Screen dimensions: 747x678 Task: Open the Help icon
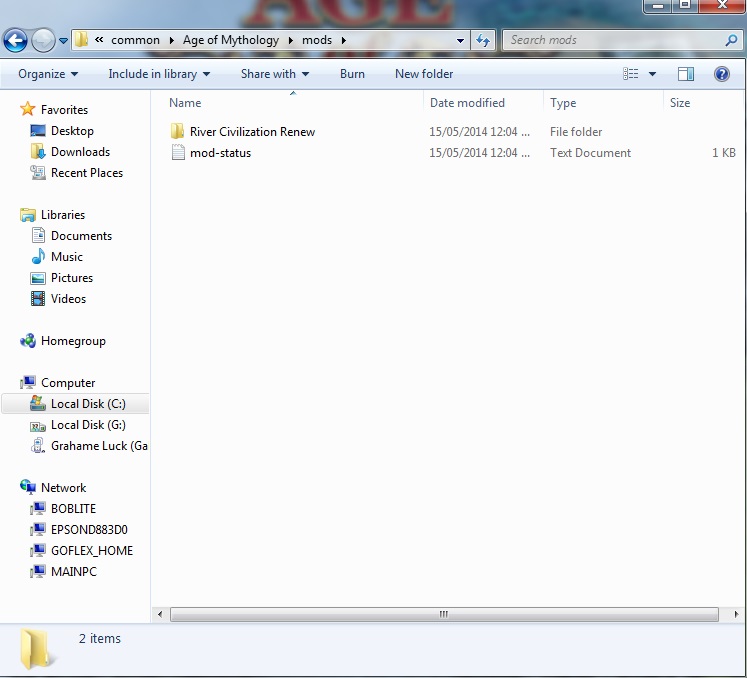[x=722, y=74]
